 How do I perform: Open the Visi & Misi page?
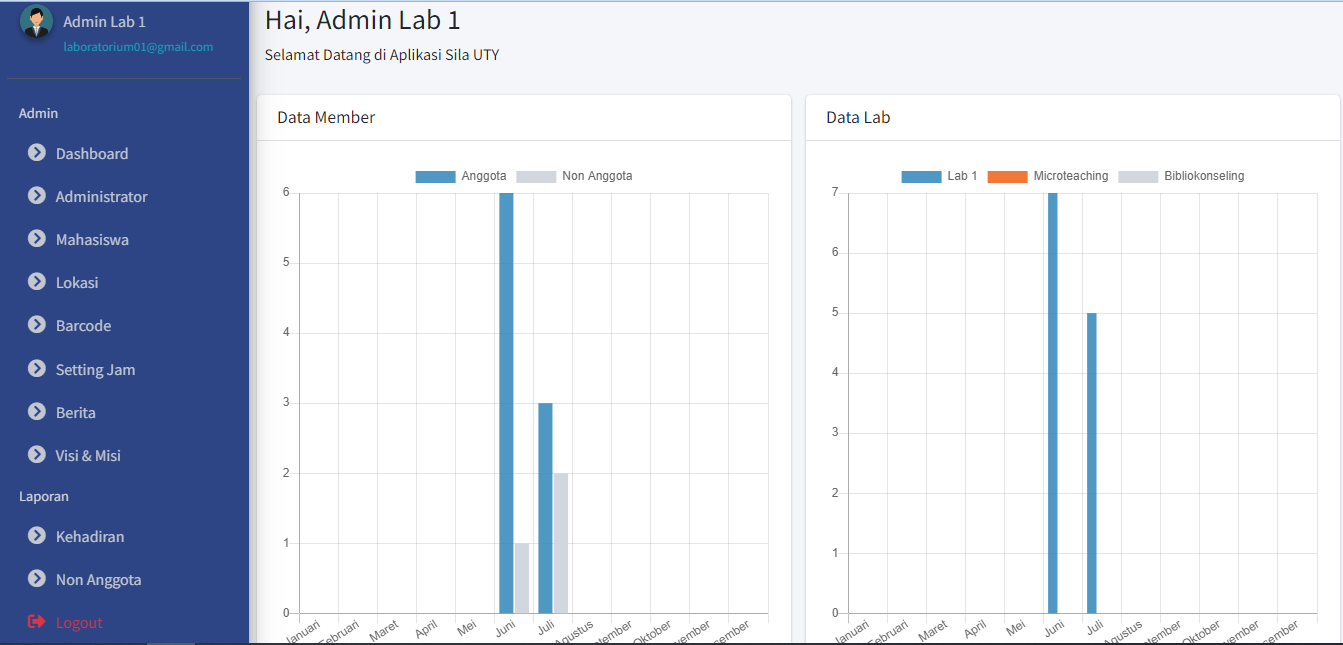click(x=88, y=455)
